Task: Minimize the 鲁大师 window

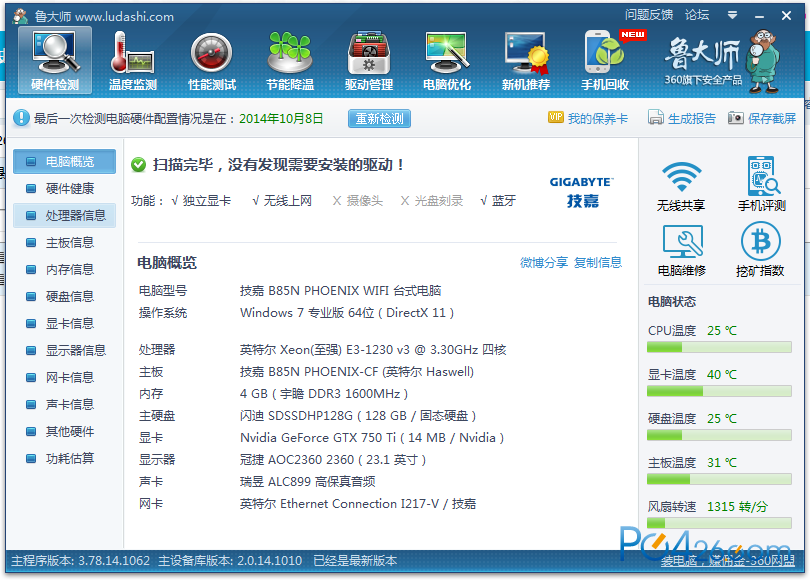Action: 759,16
